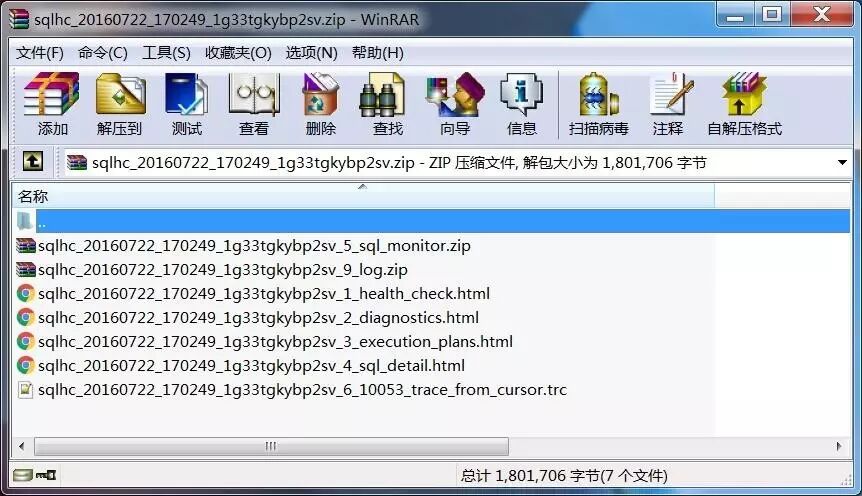
Task: Click the zip icon of 9_log.zip
Action: [26, 269]
